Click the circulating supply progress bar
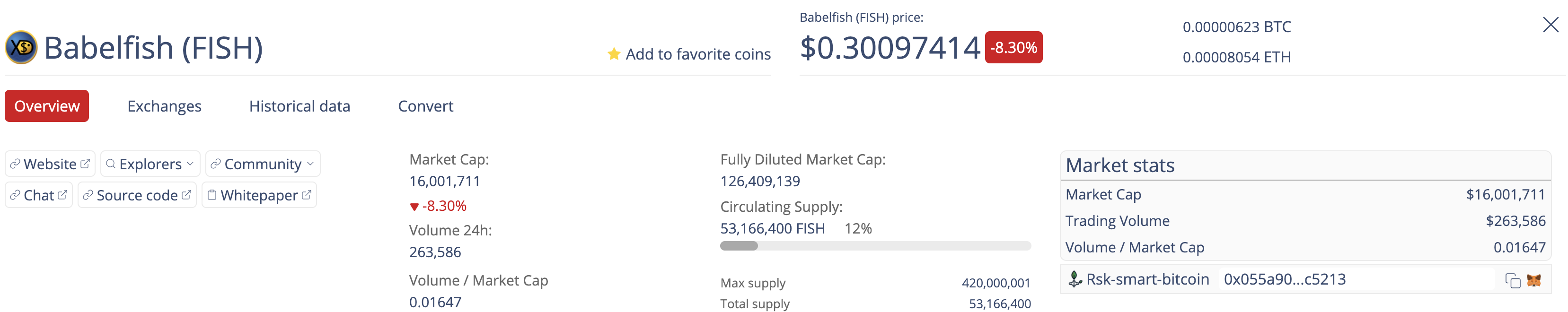 click(x=875, y=246)
